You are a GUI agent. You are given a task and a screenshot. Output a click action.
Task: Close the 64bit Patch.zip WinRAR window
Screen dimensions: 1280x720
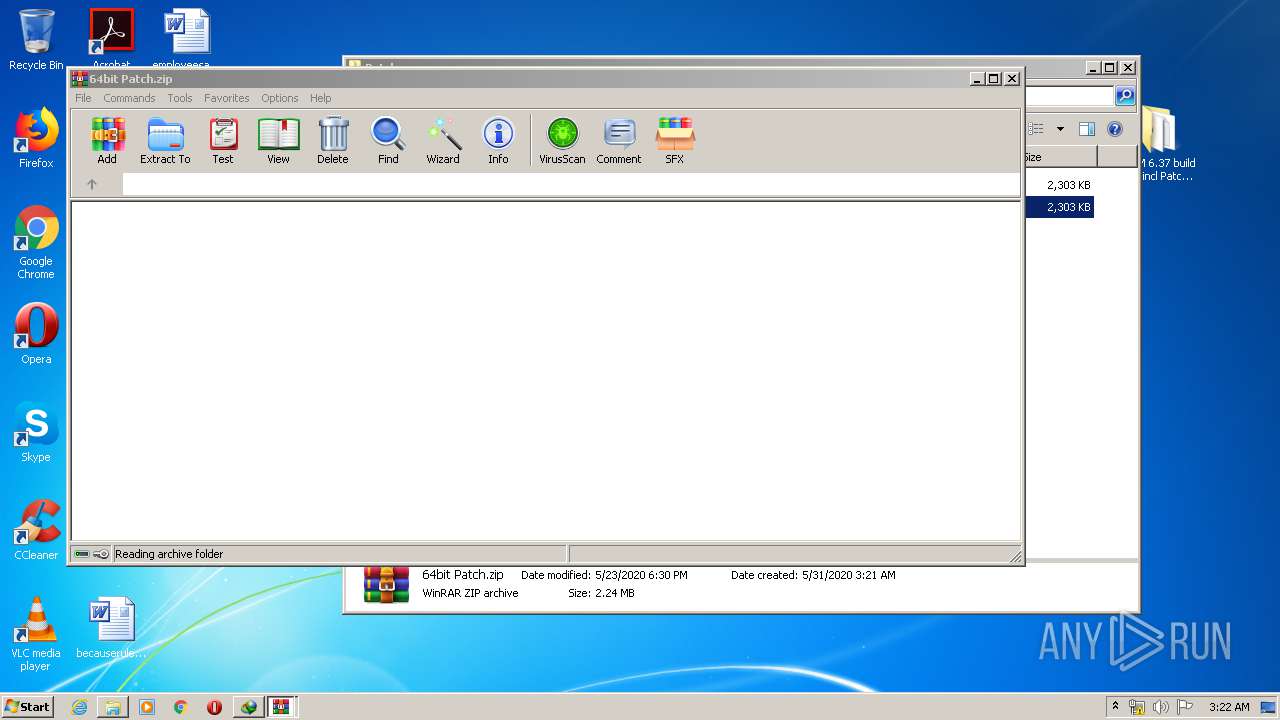tap(1012, 79)
